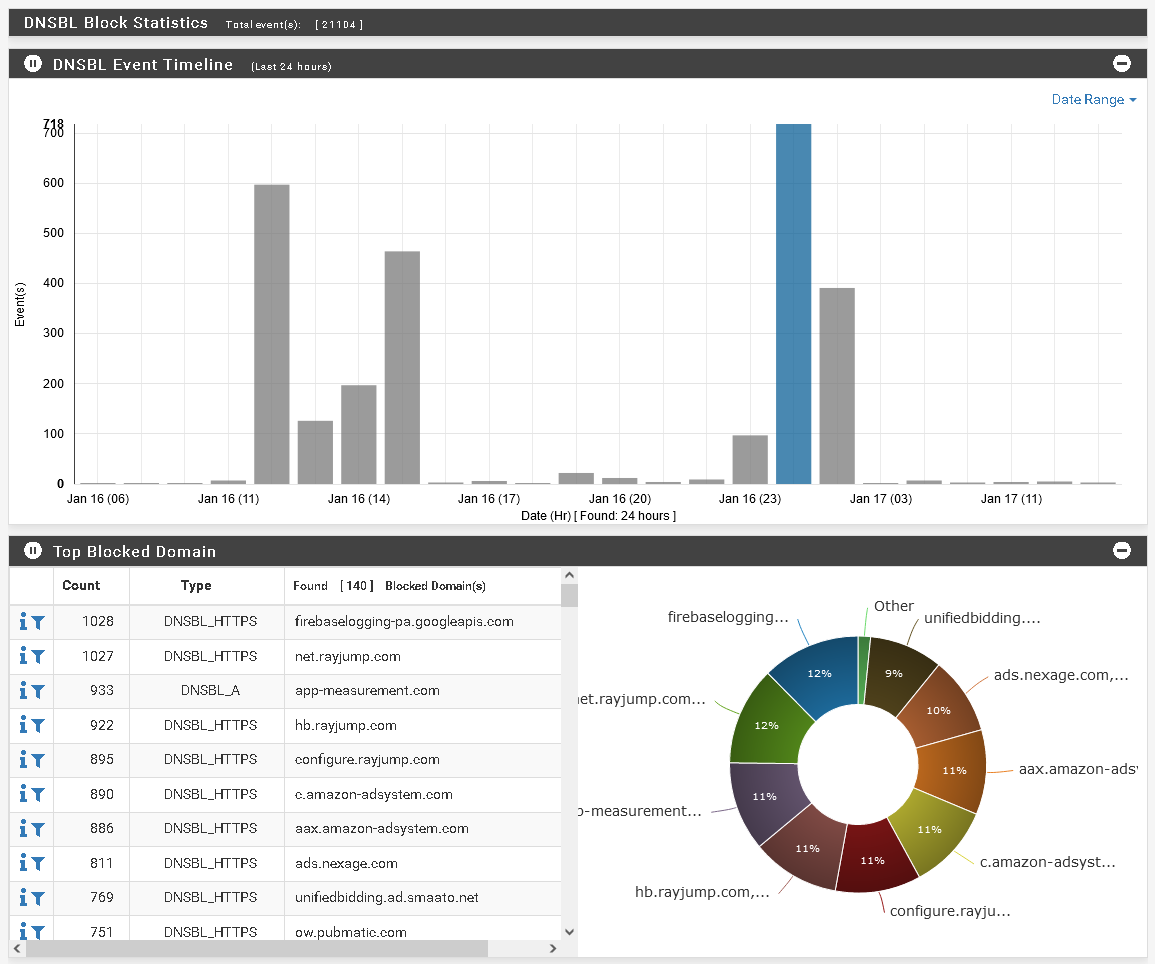Click filter funnel for configure.rayjump.com
This screenshot has height=964, width=1155.
[x=38, y=760]
